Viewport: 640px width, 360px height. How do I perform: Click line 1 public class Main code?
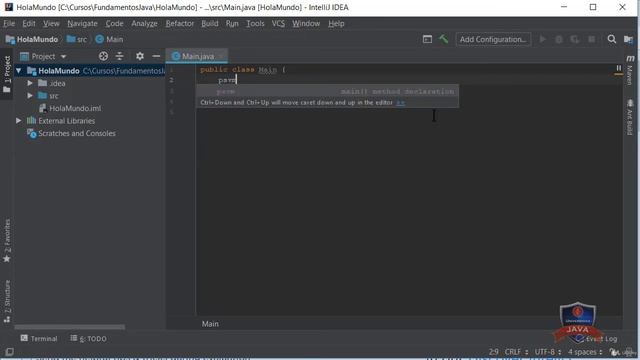click(243, 70)
